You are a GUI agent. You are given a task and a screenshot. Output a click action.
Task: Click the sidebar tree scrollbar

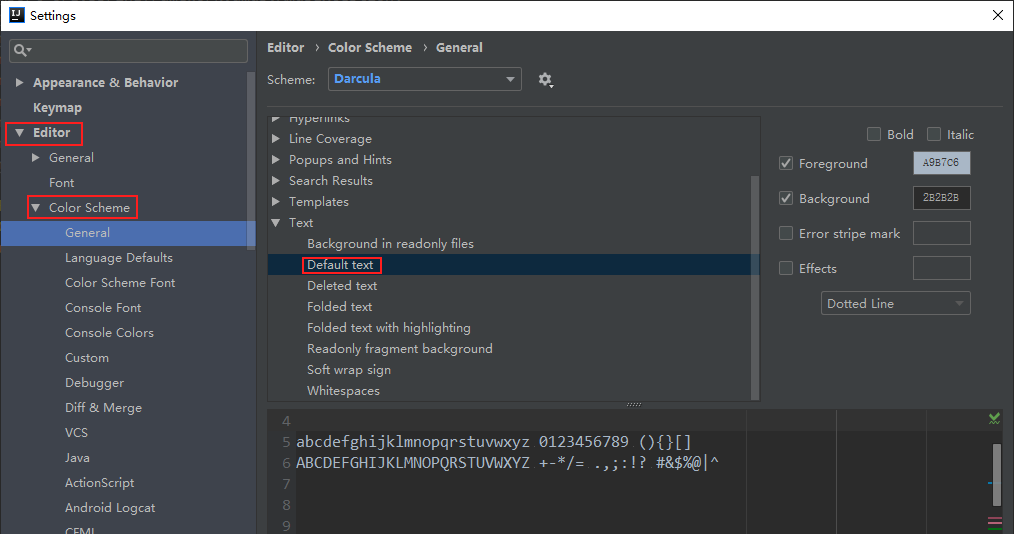251,158
